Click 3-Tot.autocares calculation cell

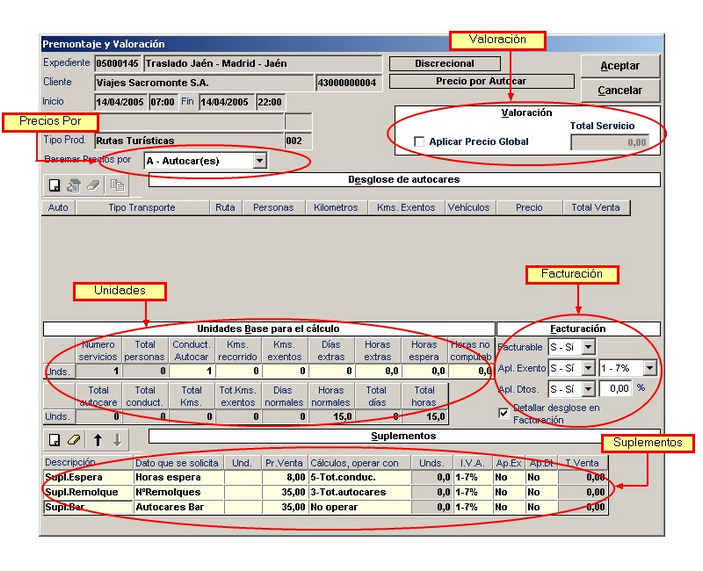(x=360, y=492)
